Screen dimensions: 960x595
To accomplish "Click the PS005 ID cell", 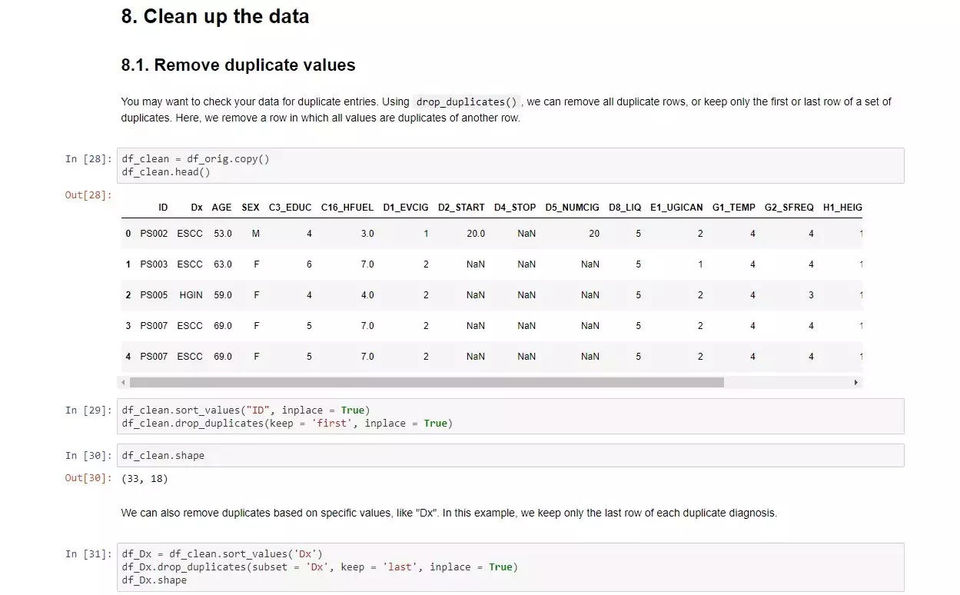I will [154, 295].
